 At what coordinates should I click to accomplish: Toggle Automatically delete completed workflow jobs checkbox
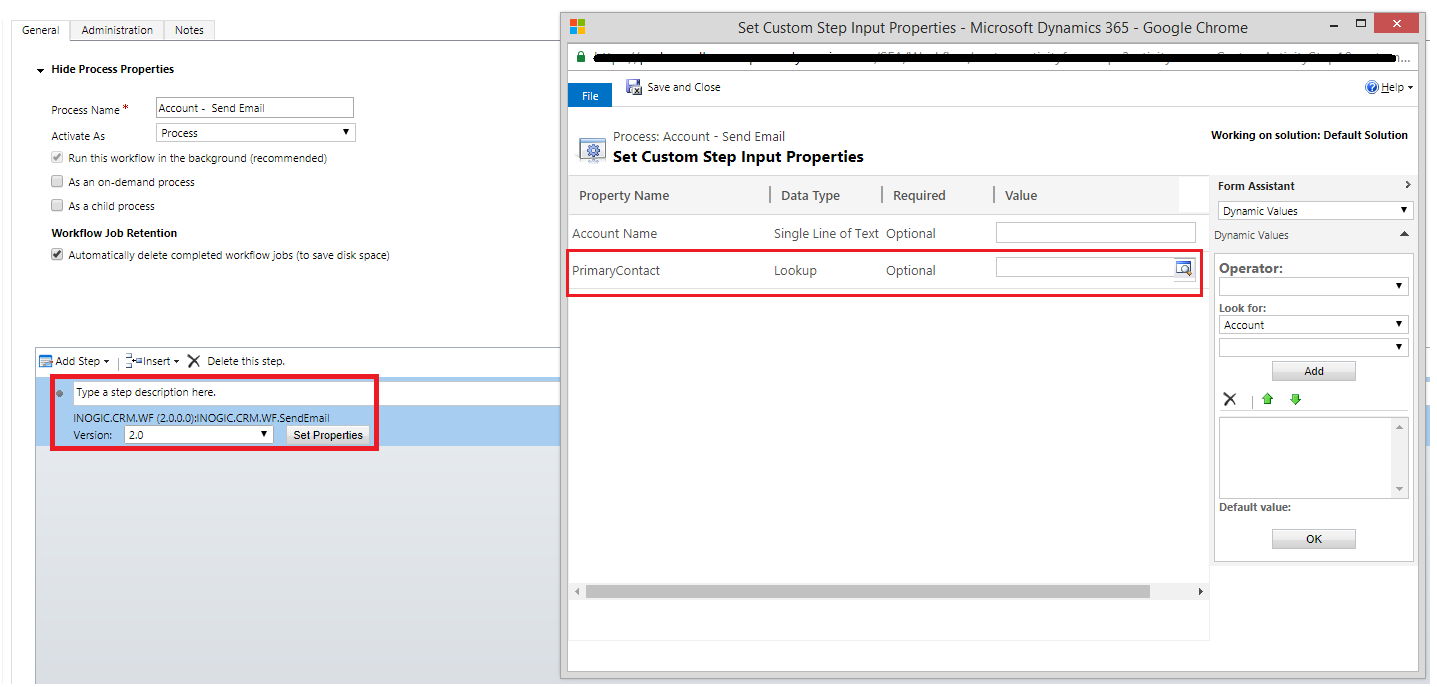[57, 255]
